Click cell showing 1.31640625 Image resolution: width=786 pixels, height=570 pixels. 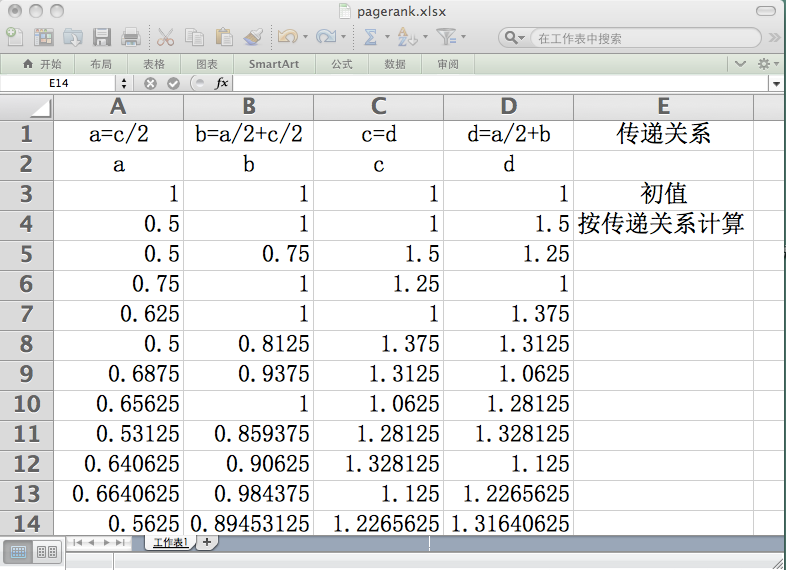tap(508, 522)
